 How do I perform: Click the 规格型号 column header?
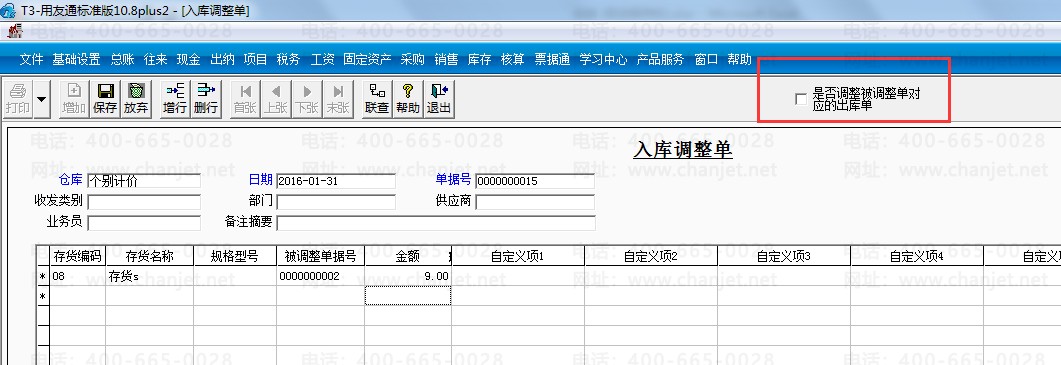pos(235,256)
